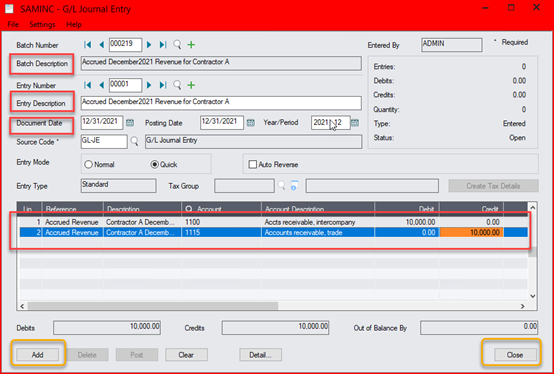Click the disabled Delete button

click(87, 355)
